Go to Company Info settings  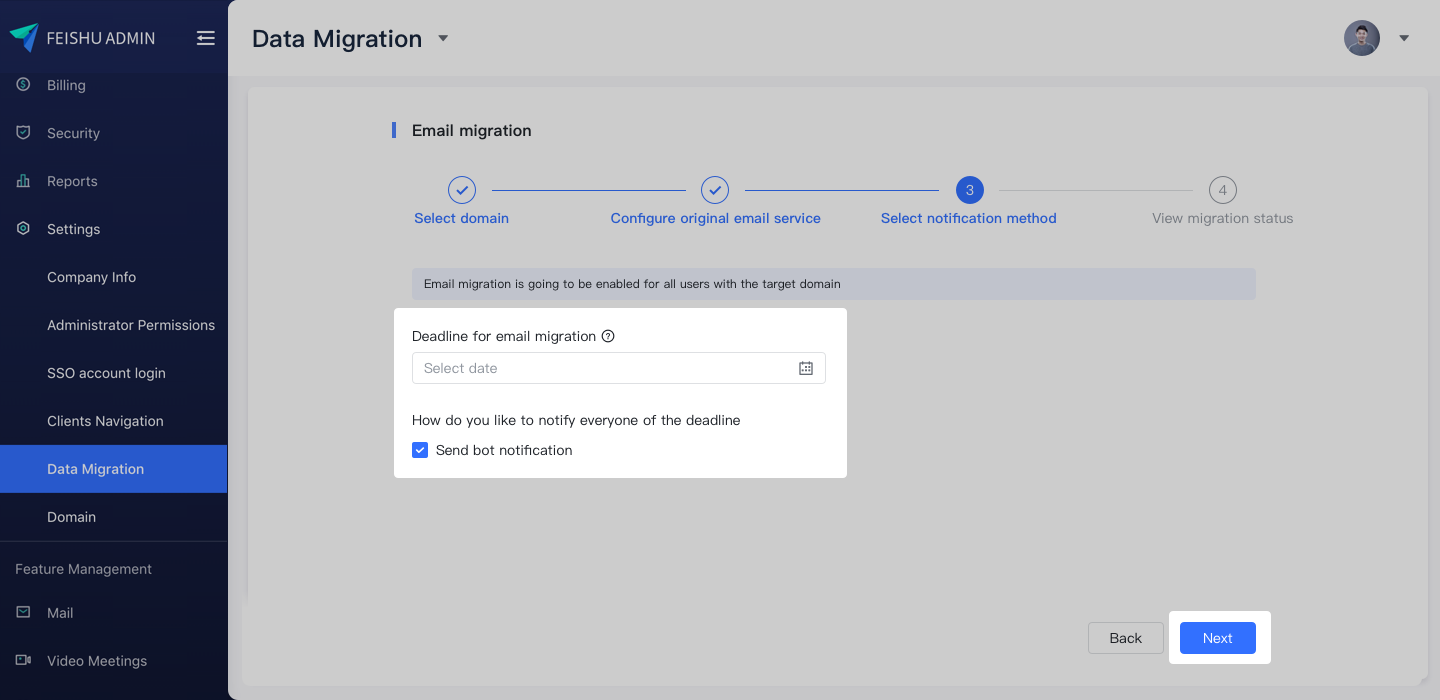tap(114, 277)
